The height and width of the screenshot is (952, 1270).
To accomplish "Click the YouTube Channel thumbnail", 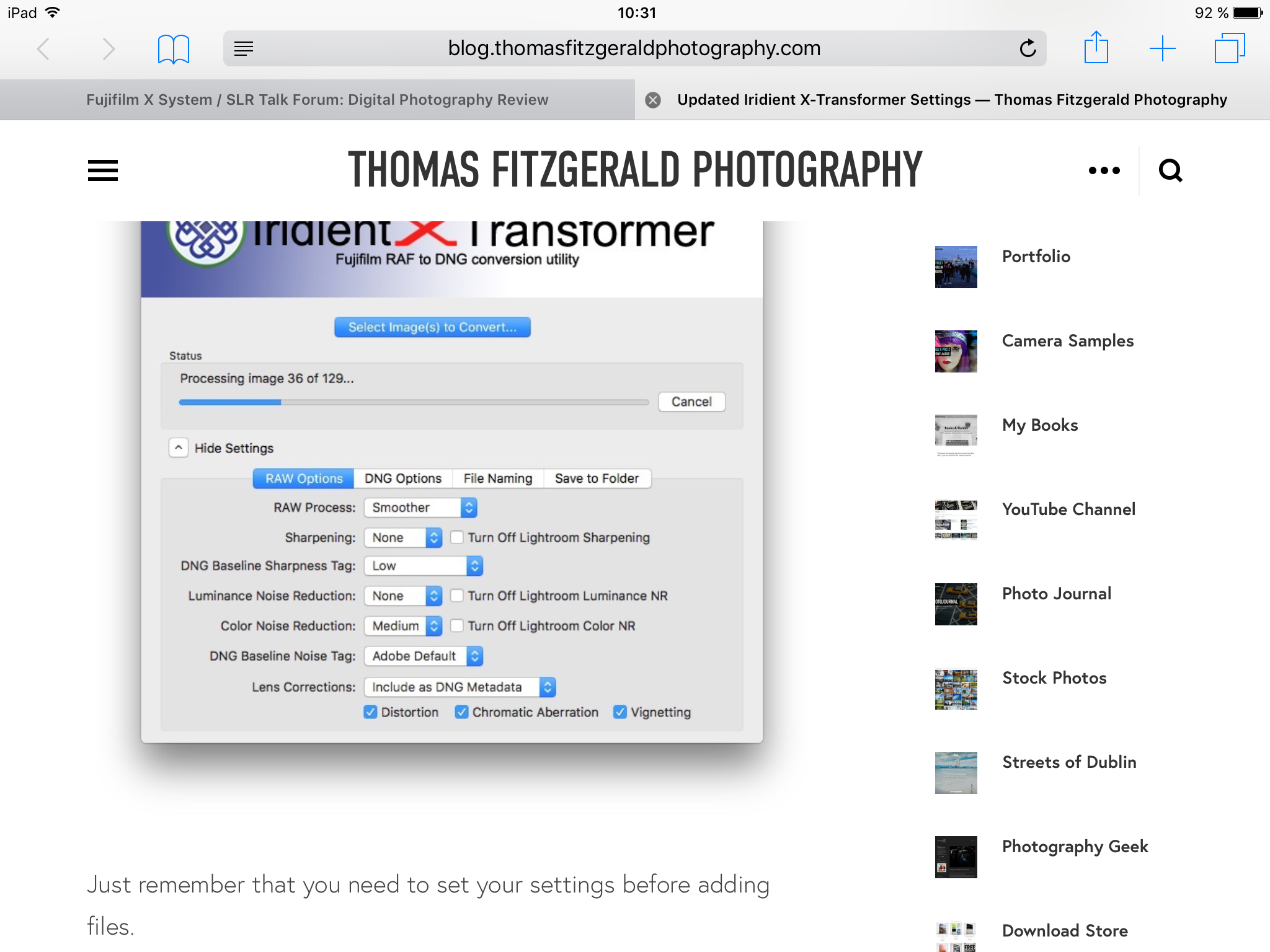I will pos(956,520).
